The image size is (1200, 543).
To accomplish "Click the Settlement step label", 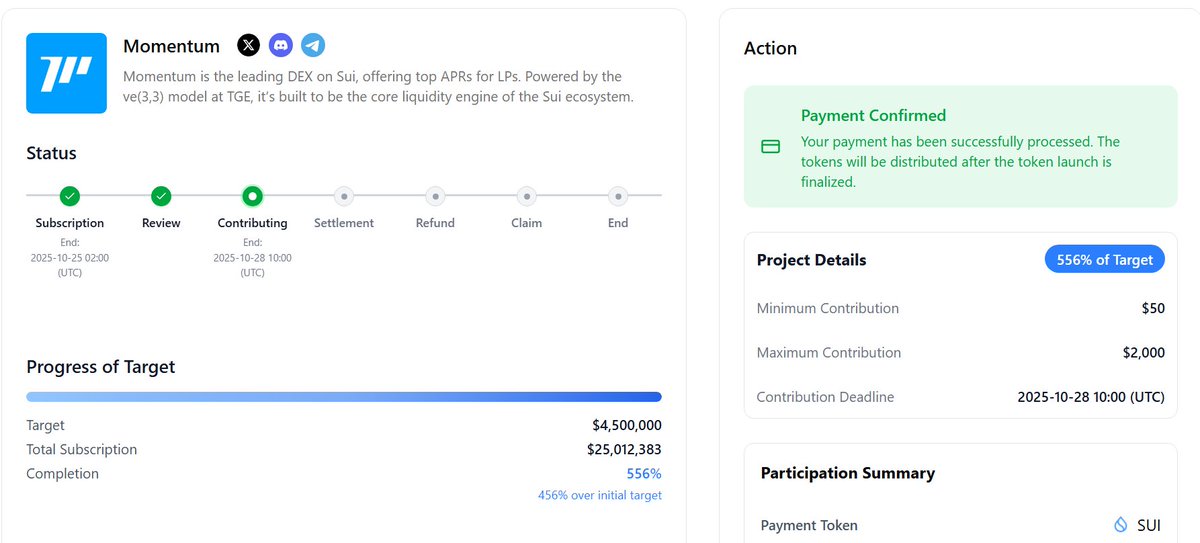I will click(x=344, y=223).
